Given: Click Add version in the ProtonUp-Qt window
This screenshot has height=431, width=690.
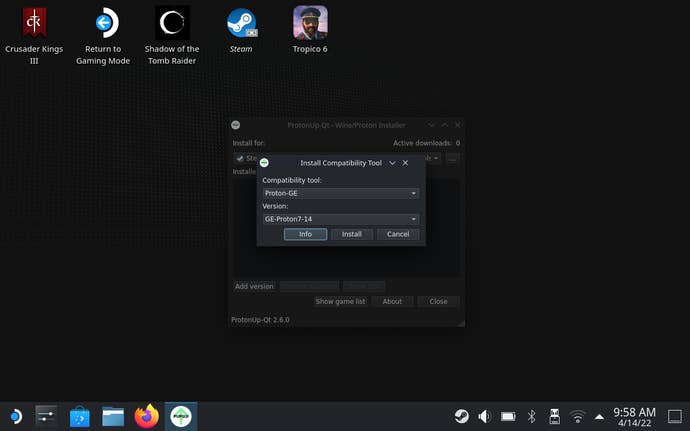Looking at the screenshot, I should (254, 286).
